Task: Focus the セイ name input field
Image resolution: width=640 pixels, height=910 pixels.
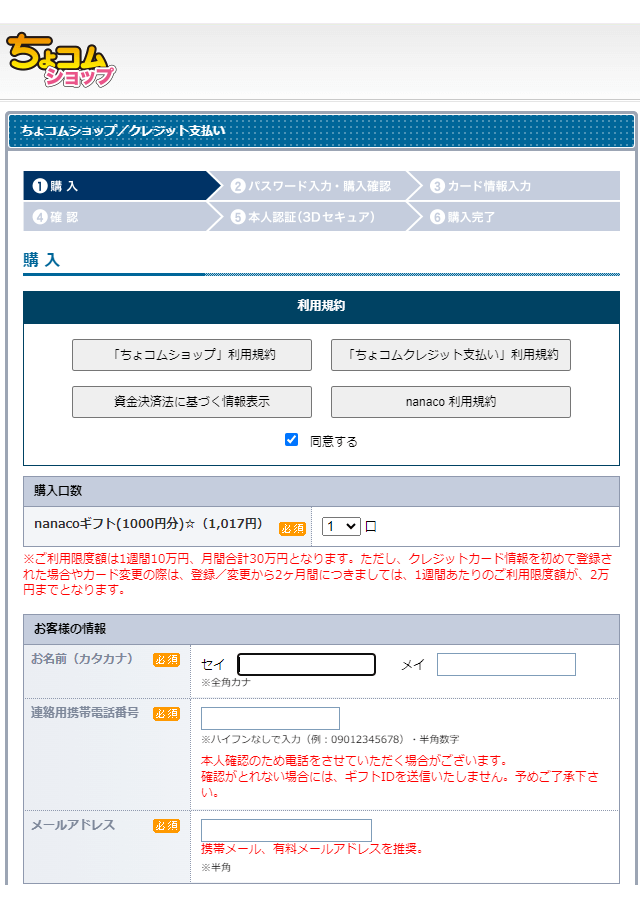Action: pos(306,665)
